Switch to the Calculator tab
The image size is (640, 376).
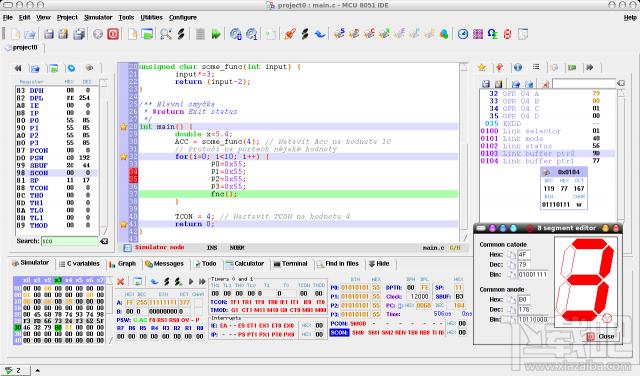245,264
